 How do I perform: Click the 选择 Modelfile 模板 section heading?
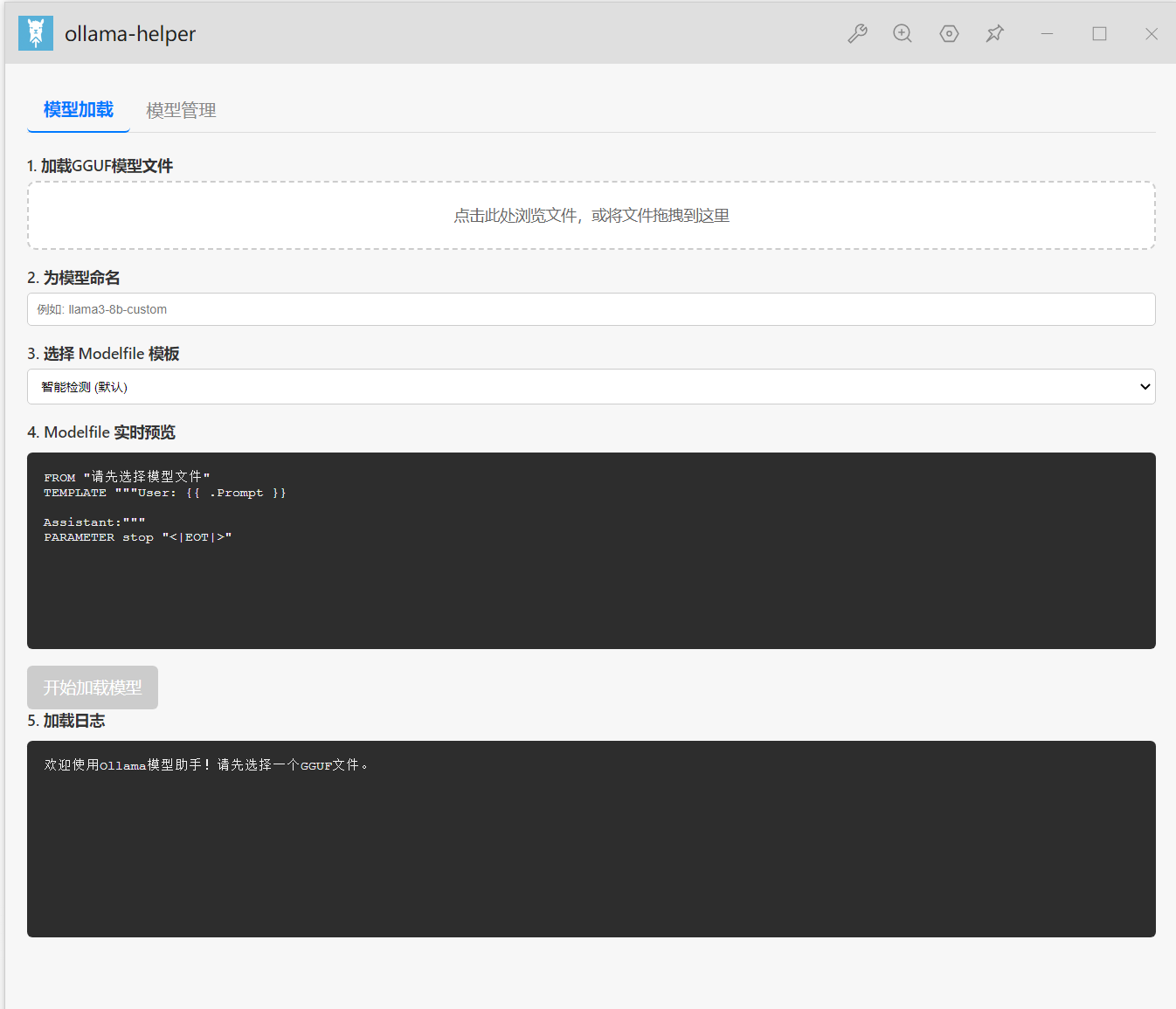pyautogui.click(x=103, y=354)
